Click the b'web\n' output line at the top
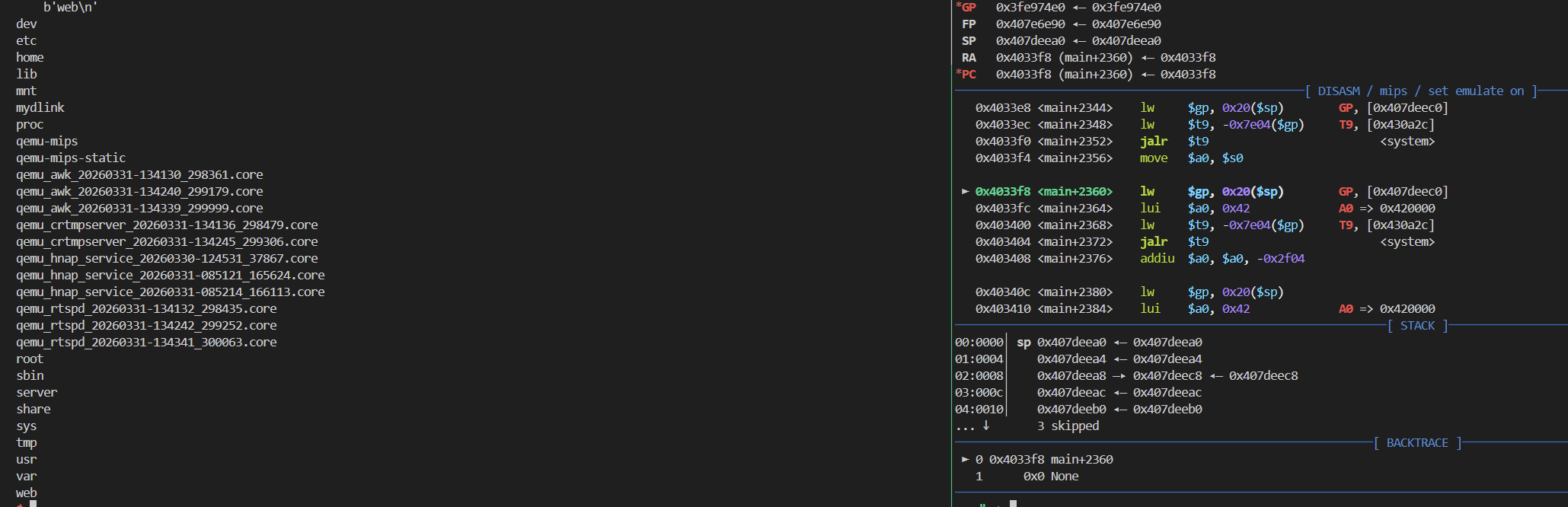Image resolution: width=1568 pixels, height=507 pixels. click(x=70, y=8)
